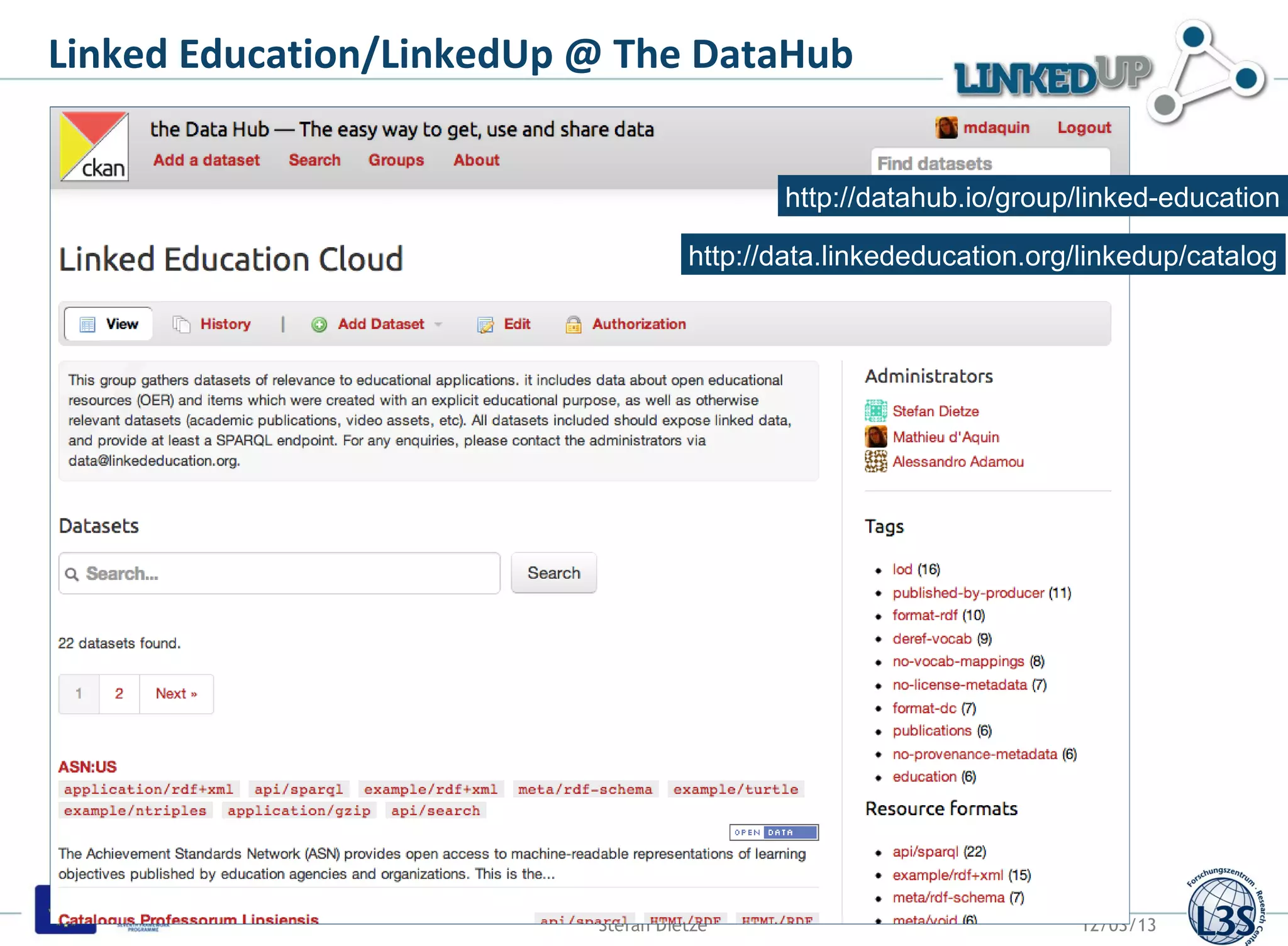
Task: Click the Find datasets input field
Action: 991,163
